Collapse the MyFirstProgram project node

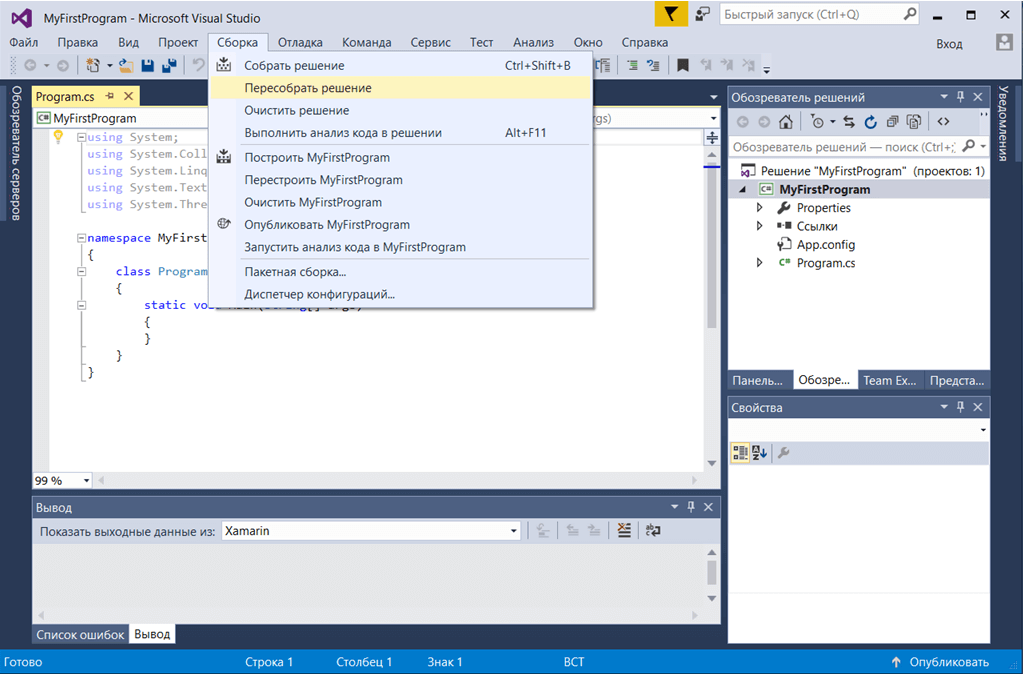point(743,189)
